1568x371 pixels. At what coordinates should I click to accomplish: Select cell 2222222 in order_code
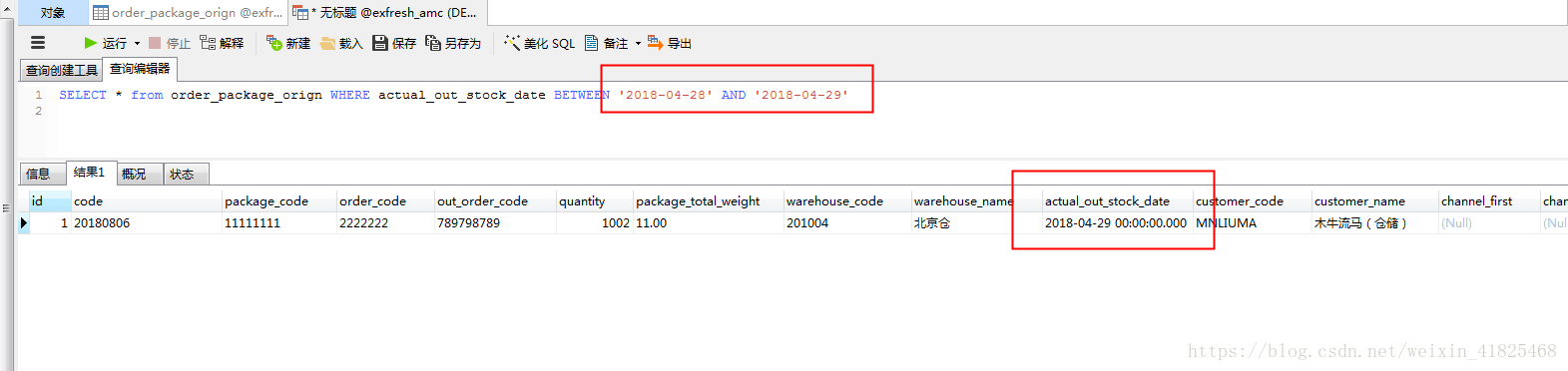pos(385,223)
